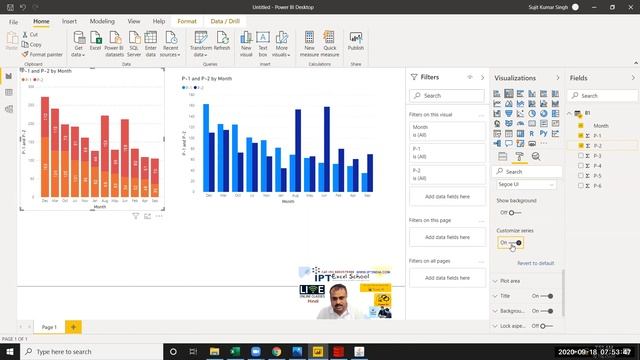Select the Ribbon chart visual
640x360 pixels.
tap(556, 104)
